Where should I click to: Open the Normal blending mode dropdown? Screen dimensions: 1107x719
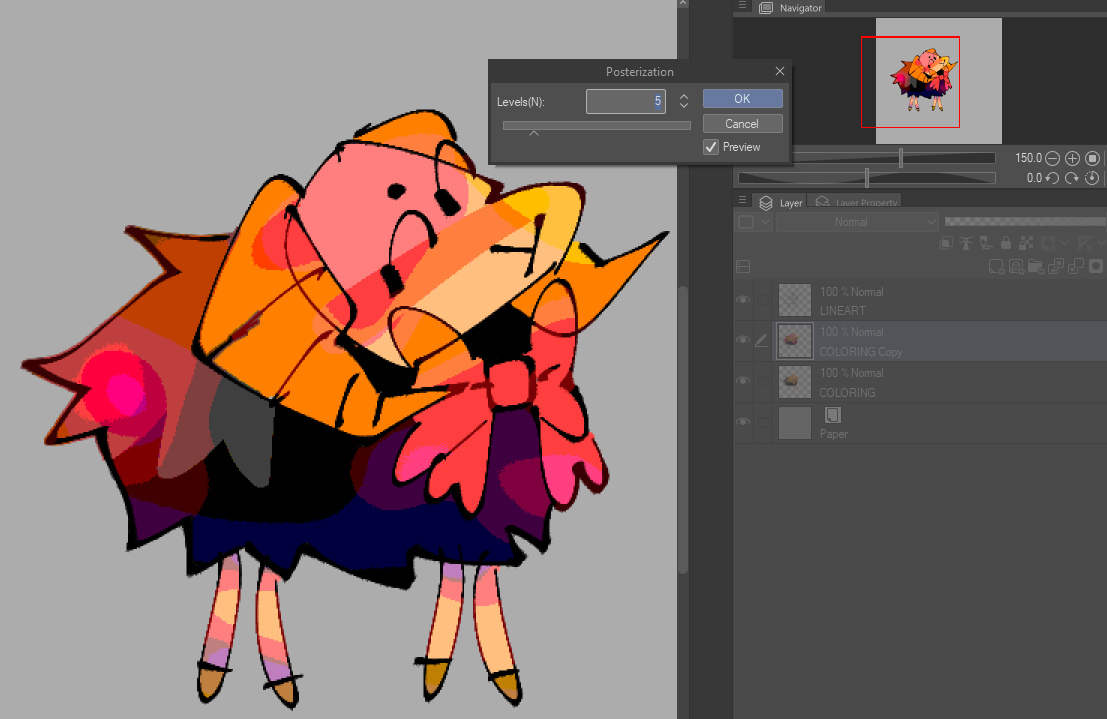click(x=857, y=222)
